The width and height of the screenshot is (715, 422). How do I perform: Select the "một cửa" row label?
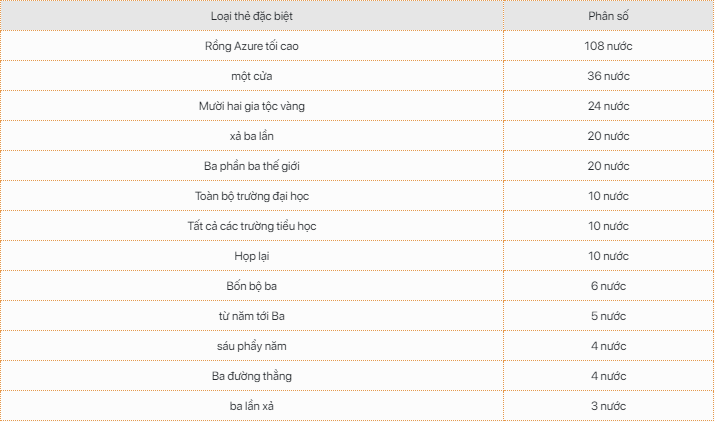[x=252, y=76]
